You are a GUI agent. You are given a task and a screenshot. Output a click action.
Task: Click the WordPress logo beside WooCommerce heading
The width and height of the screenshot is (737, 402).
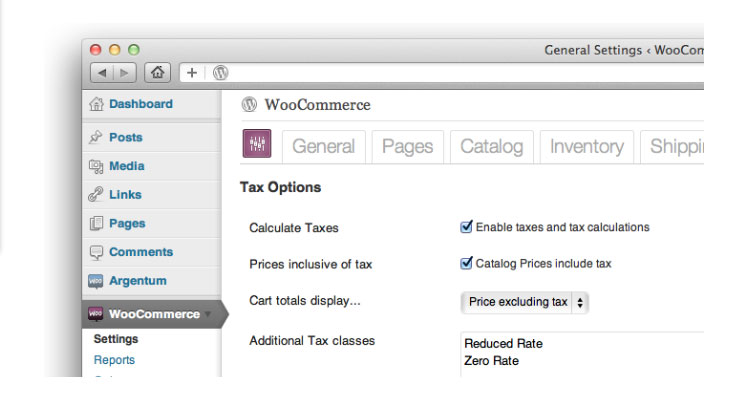click(x=249, y=105)
